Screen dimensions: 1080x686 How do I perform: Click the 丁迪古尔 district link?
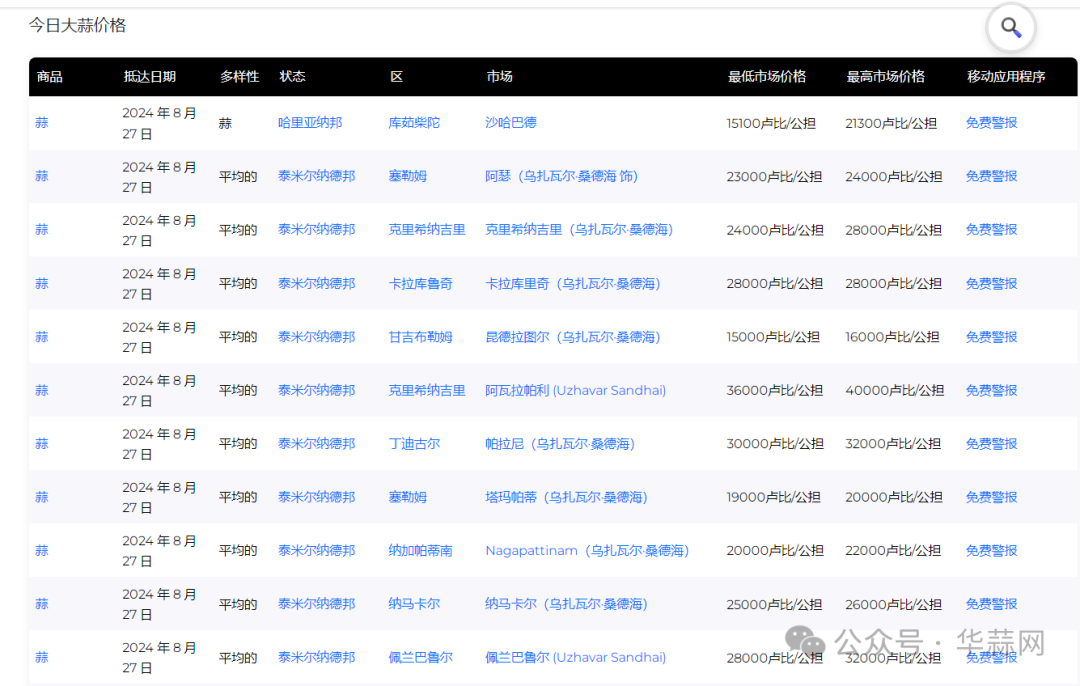click(414, 444)
